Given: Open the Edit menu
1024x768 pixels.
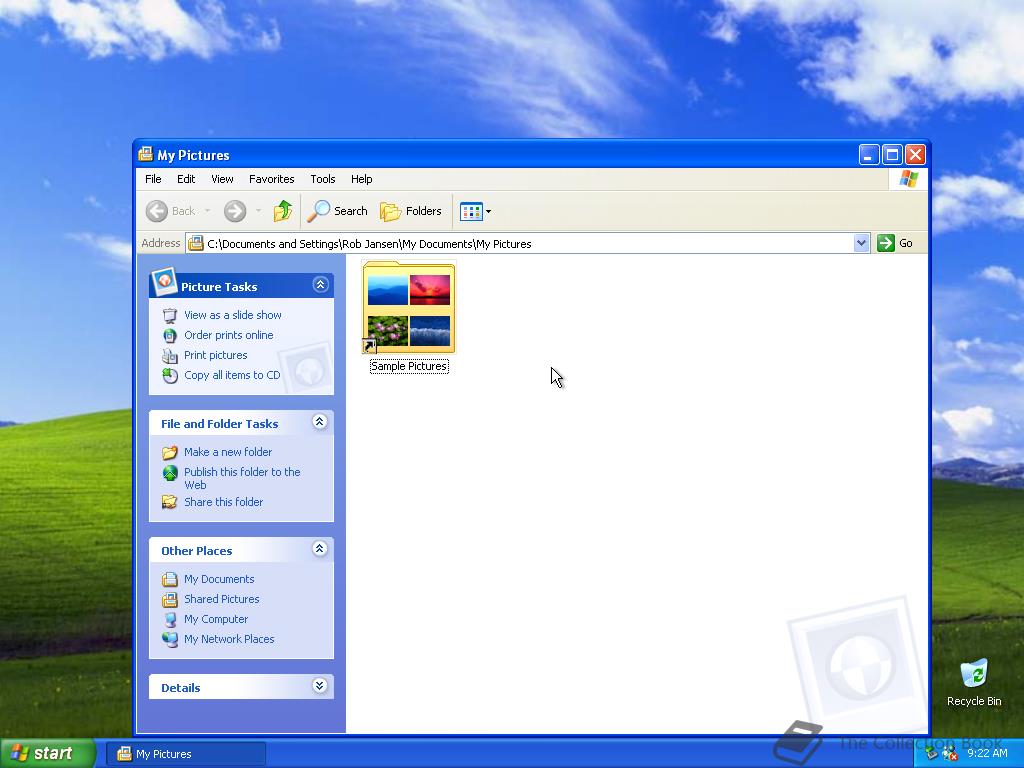Looking at the screenshot, I should (x=186, y=179).
